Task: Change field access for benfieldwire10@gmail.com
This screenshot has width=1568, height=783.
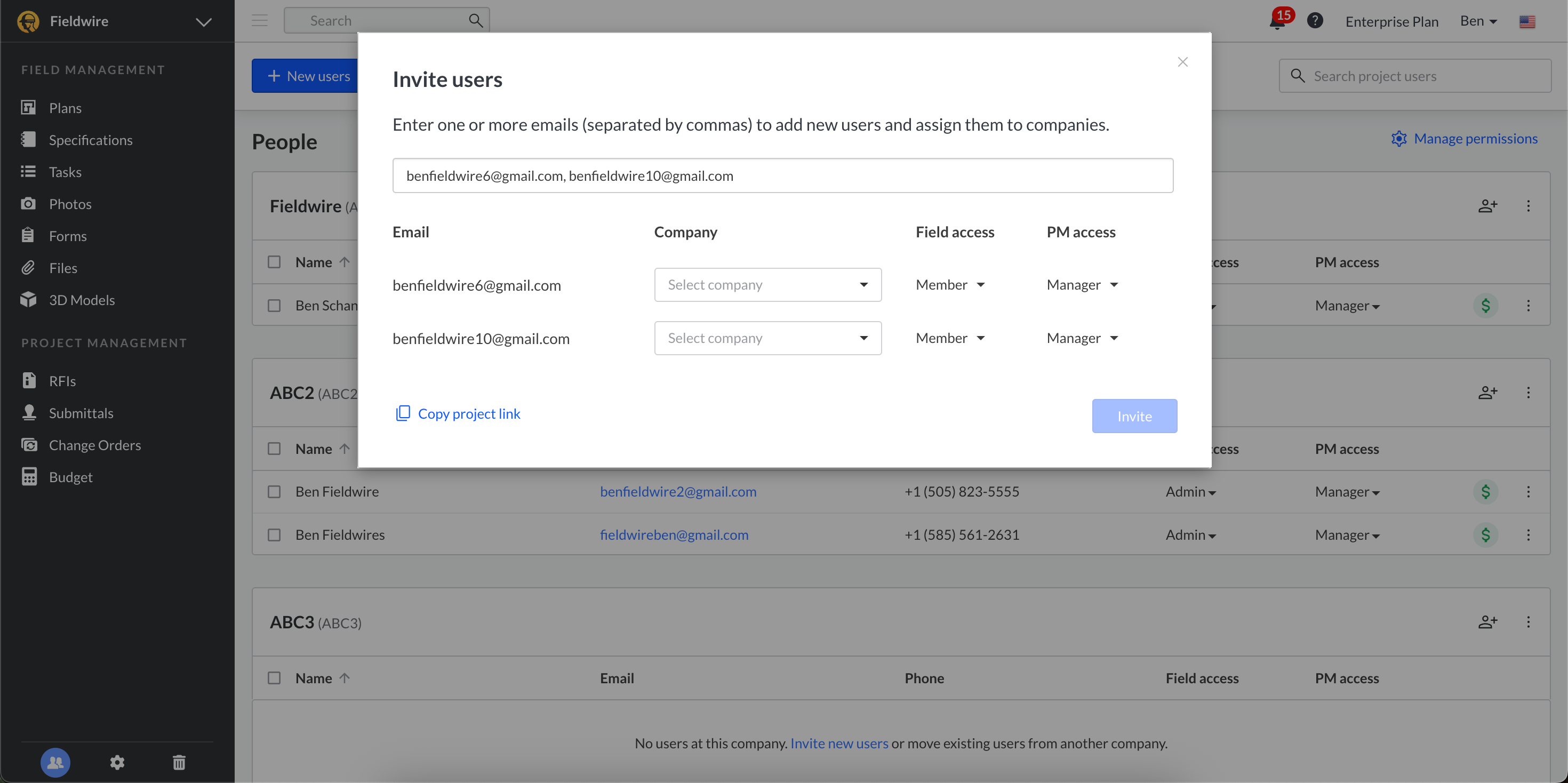Action: click(x=950, y=338)
